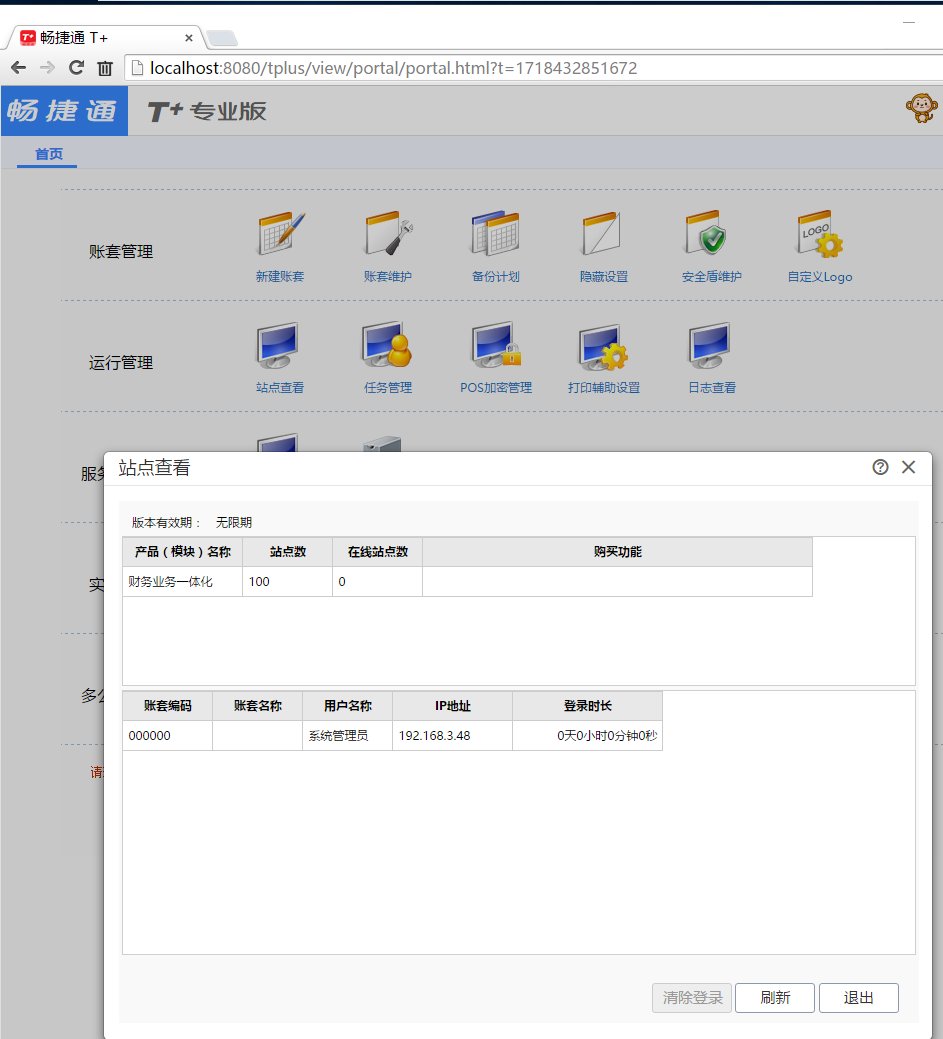943x1039 pixels.
Task: Open 安全盾维护 shield icon
Action: pyautogui.click(x=711, y=235)
